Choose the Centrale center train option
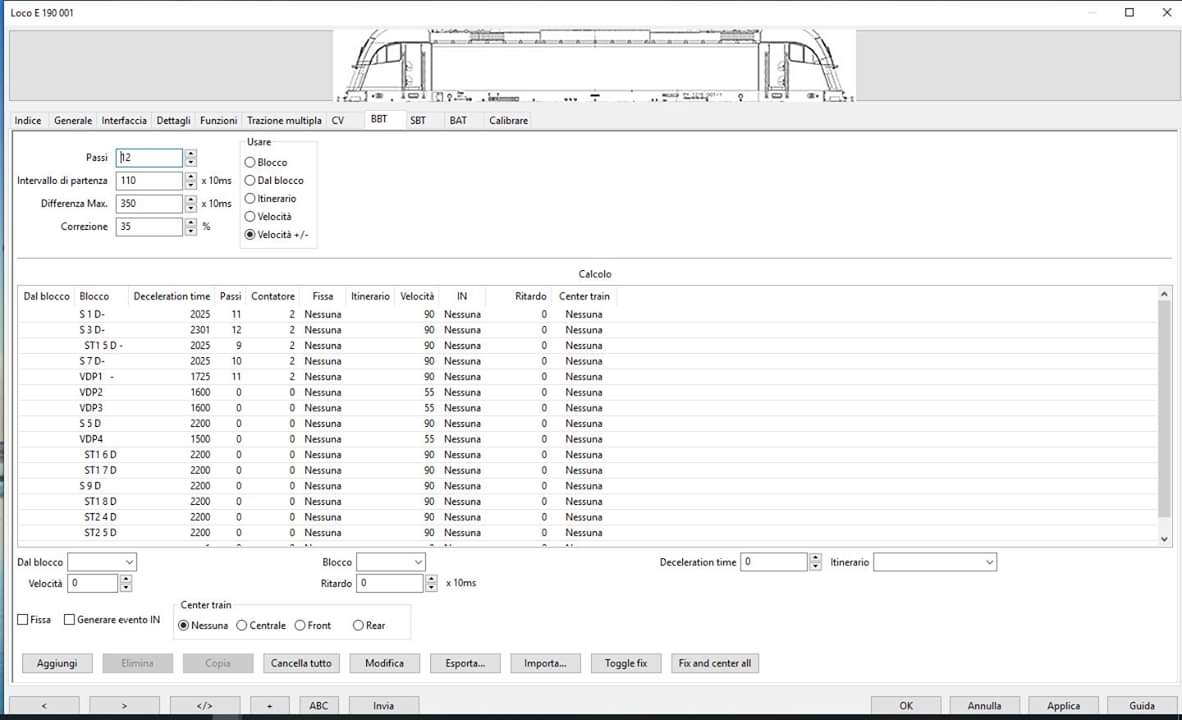 pos(242,626)
